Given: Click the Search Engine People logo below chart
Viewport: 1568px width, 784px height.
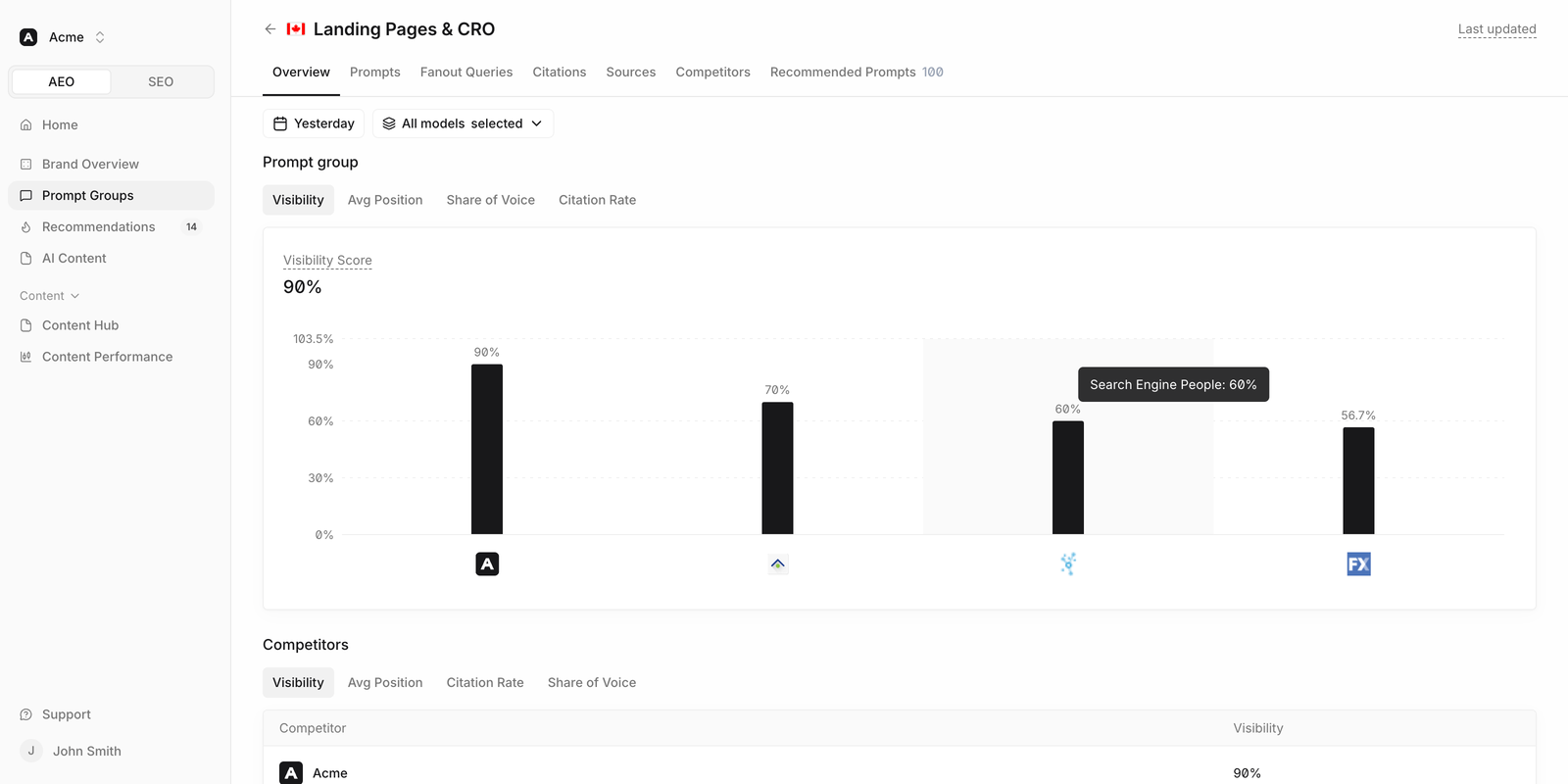Looking at the screenshot, I should (1068, 563).
